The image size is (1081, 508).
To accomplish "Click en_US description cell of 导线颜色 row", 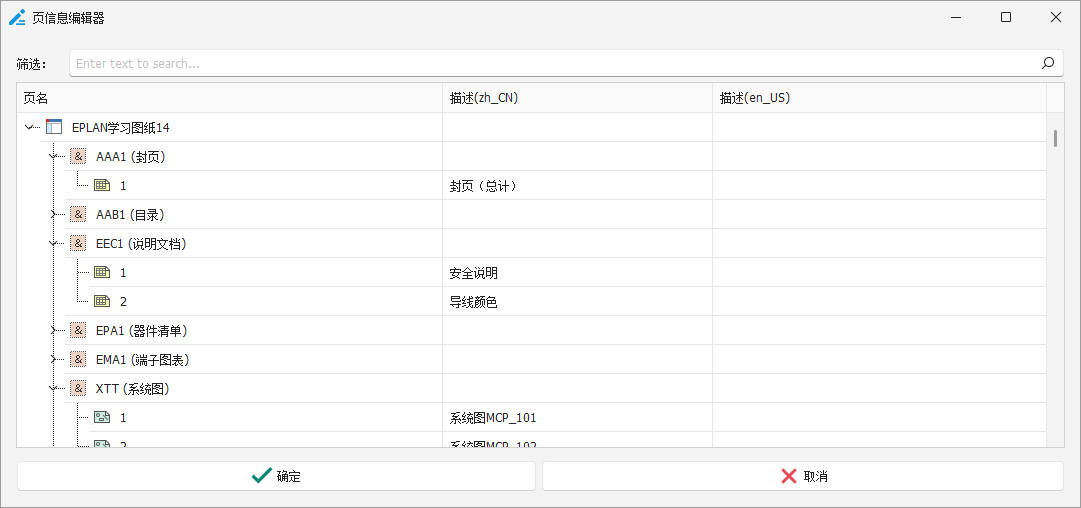I will point(879,301).
